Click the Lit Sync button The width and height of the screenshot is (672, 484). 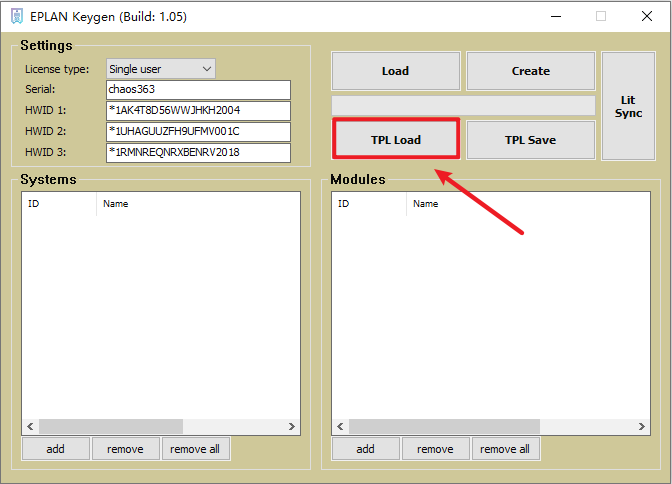(x=628, y=106)
